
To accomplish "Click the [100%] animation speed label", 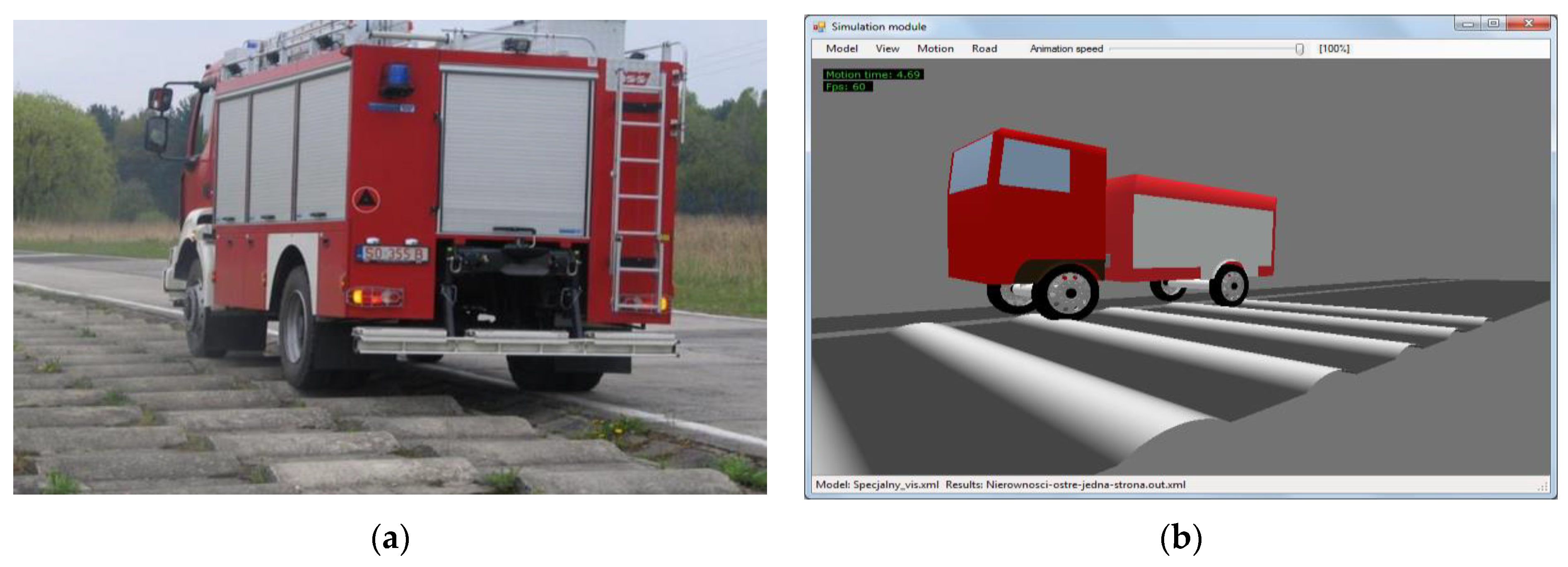I will click(x=1334, y=49).
